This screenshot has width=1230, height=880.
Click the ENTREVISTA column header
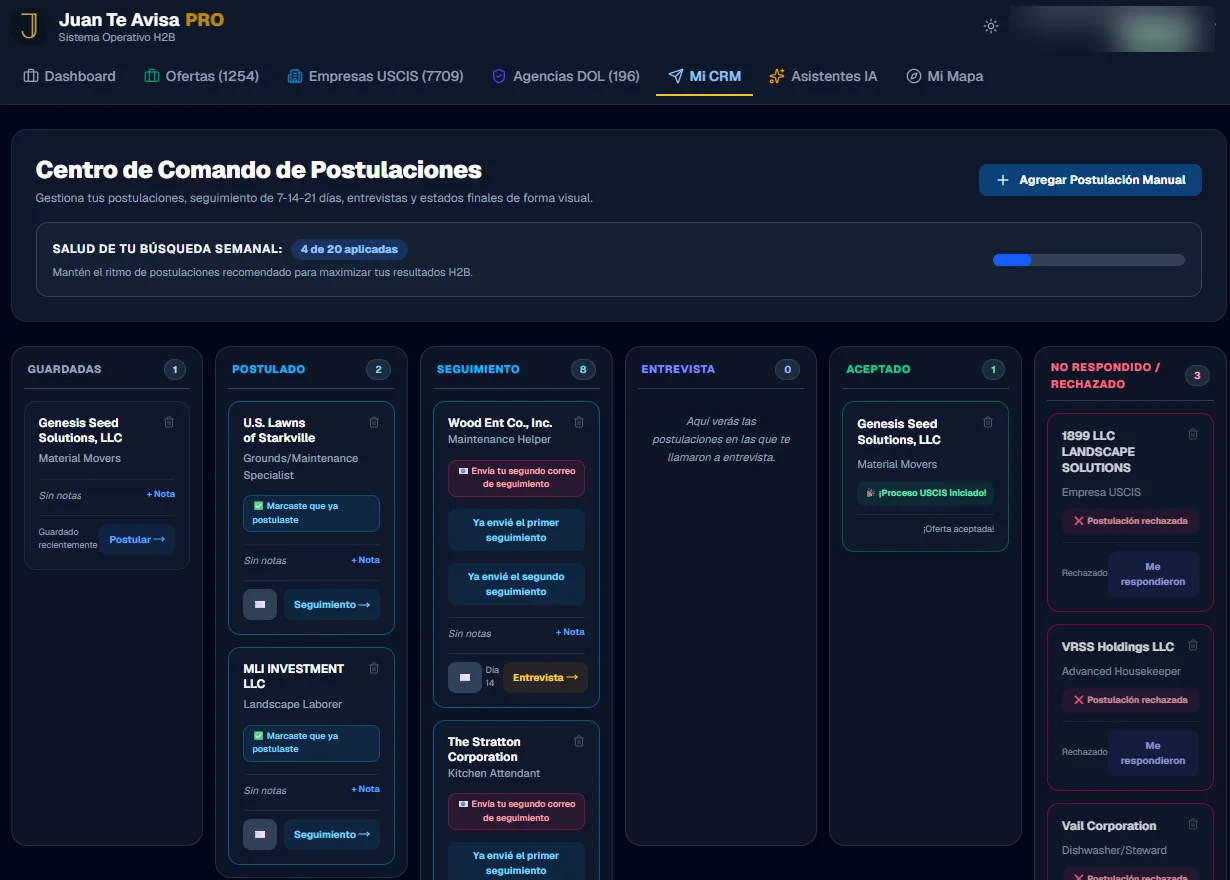click(678, 369)
